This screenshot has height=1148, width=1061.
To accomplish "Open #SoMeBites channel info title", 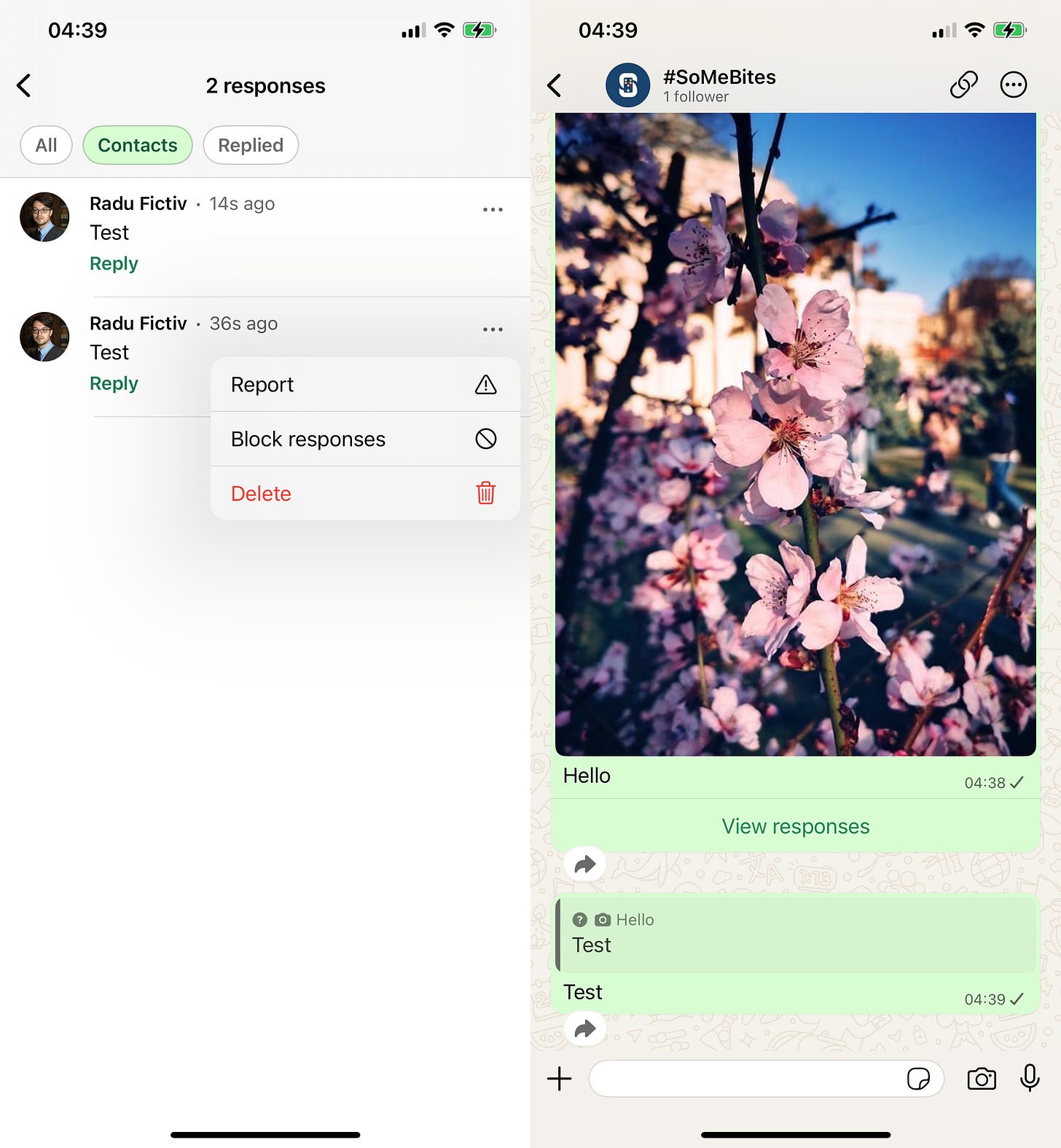I will (719, 77).
